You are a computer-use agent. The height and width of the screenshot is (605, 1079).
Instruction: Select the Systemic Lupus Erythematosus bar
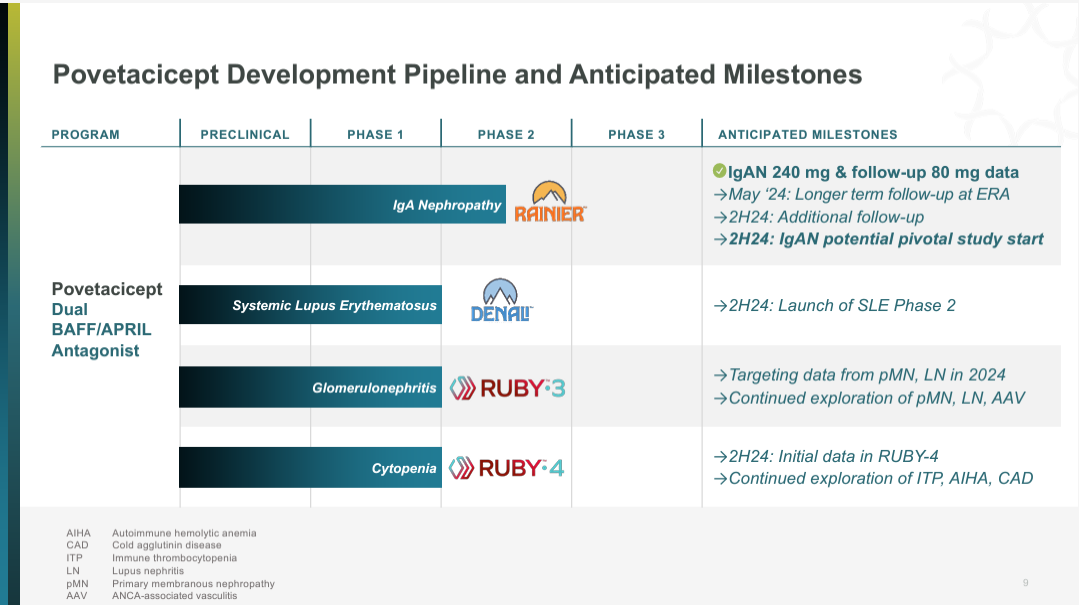(309, 305)
